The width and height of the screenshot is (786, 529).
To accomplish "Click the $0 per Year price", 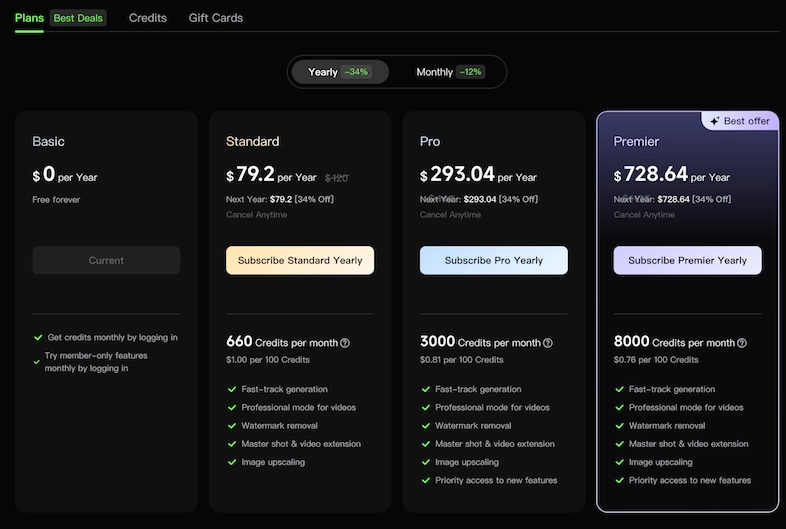I will [65, 174].
